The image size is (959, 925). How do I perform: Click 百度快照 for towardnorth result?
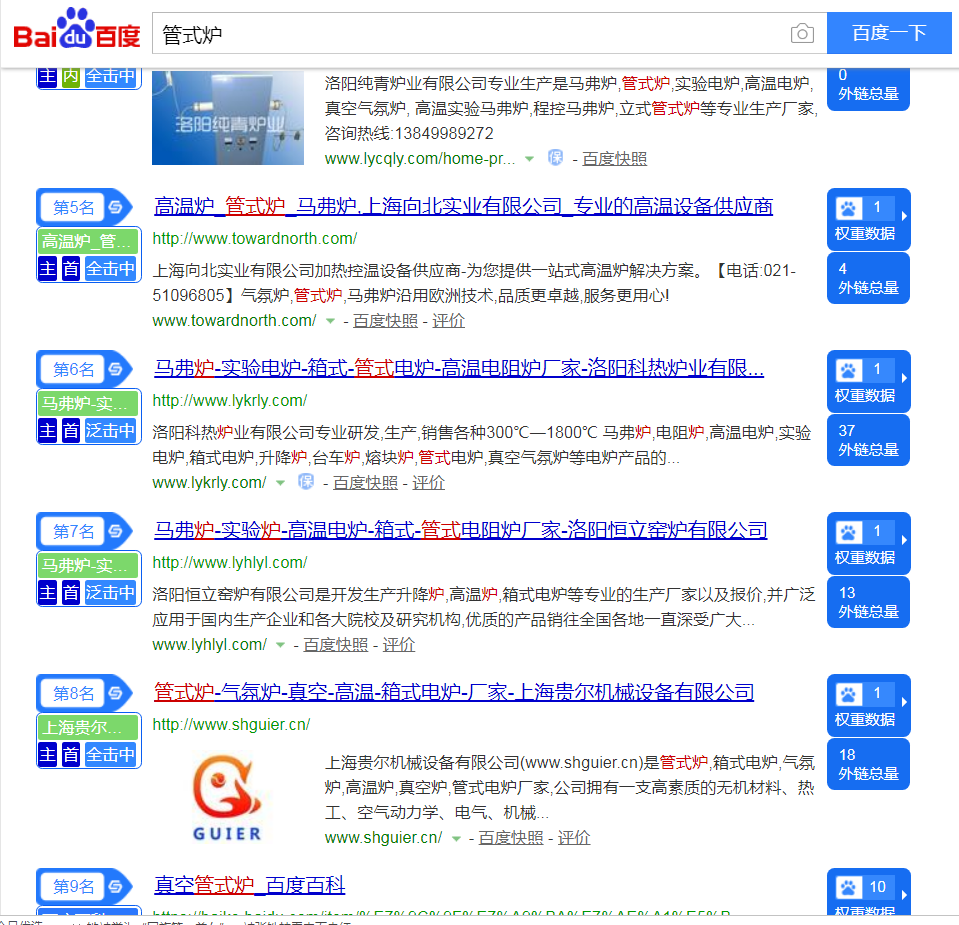pyautogui.click(x=385, y=321)
